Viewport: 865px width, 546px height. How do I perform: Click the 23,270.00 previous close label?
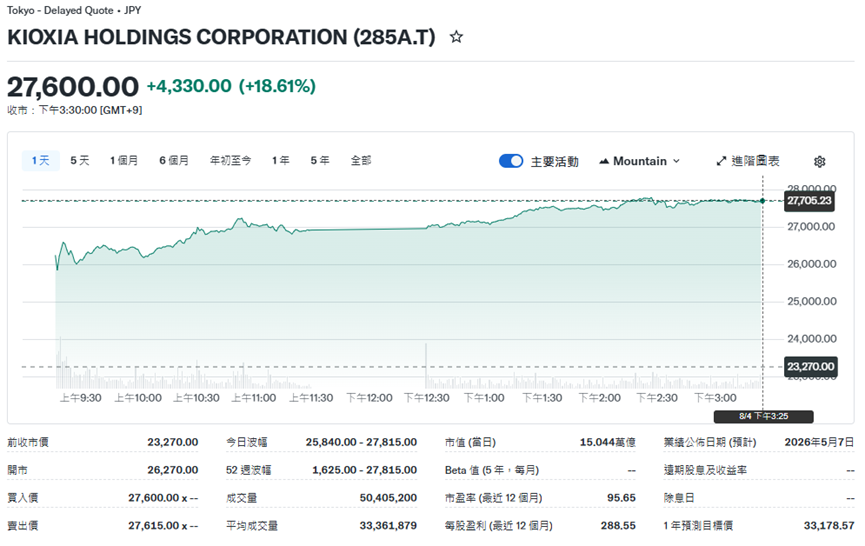(x=810, y=367)
